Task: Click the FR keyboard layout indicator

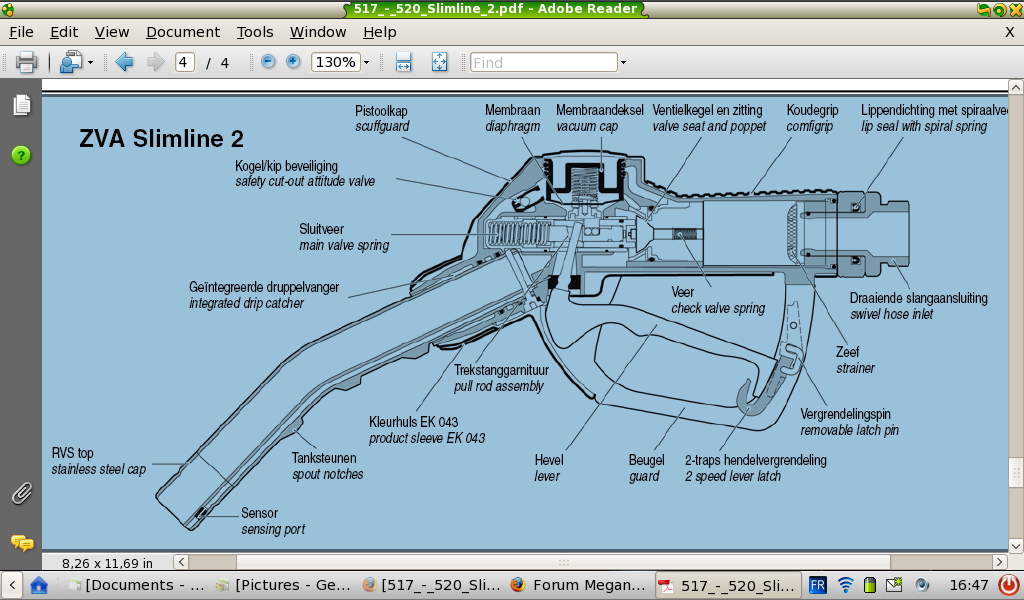Action: pyautogui.click(x=817, y=585)
